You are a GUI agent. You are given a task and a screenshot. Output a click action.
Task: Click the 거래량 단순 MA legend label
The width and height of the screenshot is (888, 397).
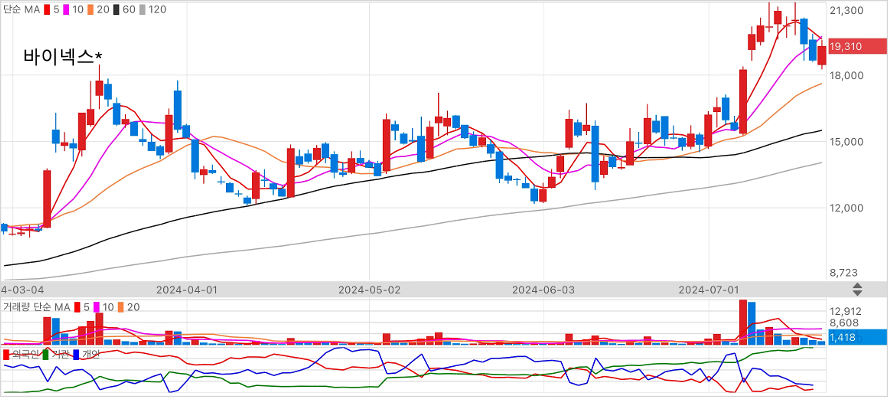click(x=37, y=307)
